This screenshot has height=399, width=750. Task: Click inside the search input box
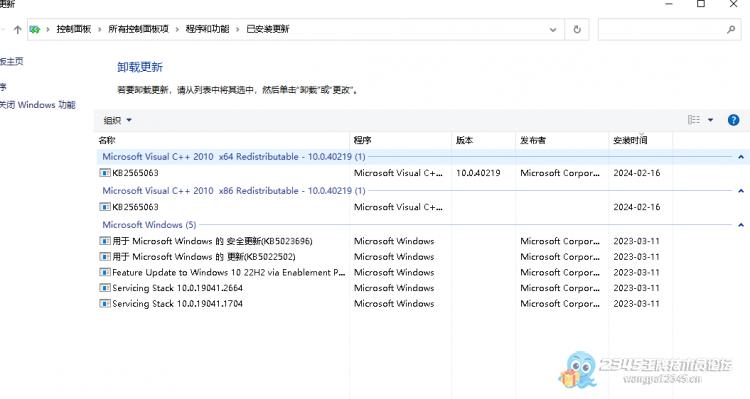(x=662, y=30)
